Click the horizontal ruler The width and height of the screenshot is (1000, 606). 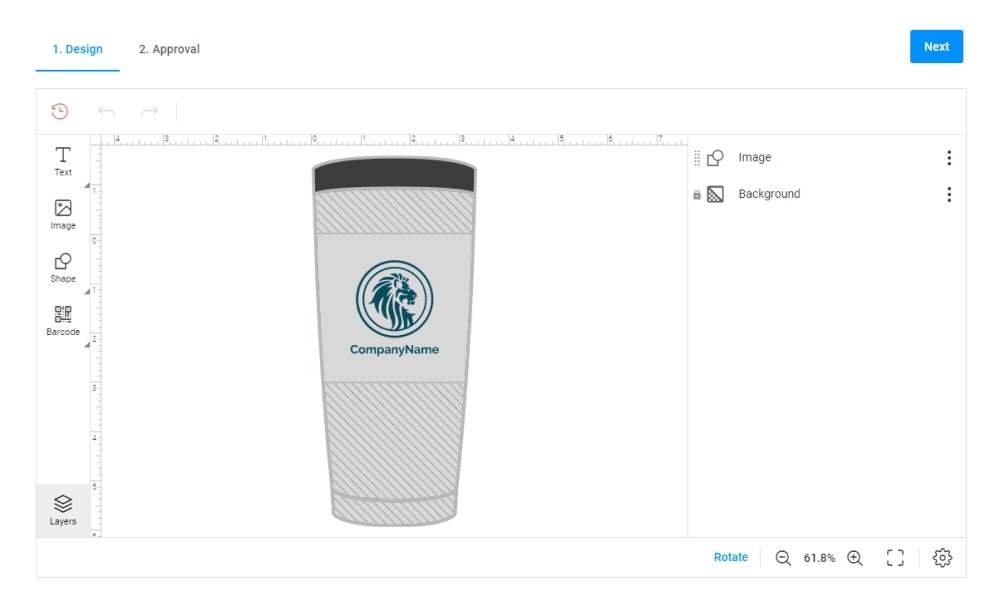tap(394, 140)
